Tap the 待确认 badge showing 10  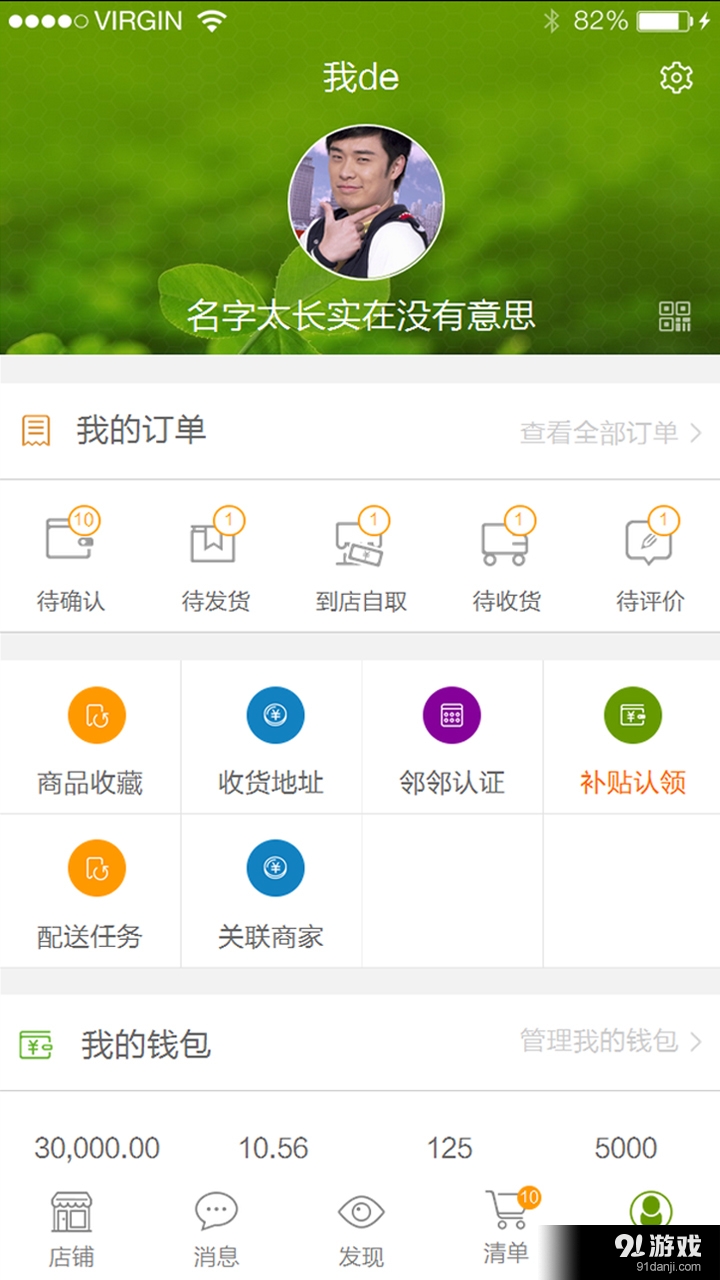(84, 520)
